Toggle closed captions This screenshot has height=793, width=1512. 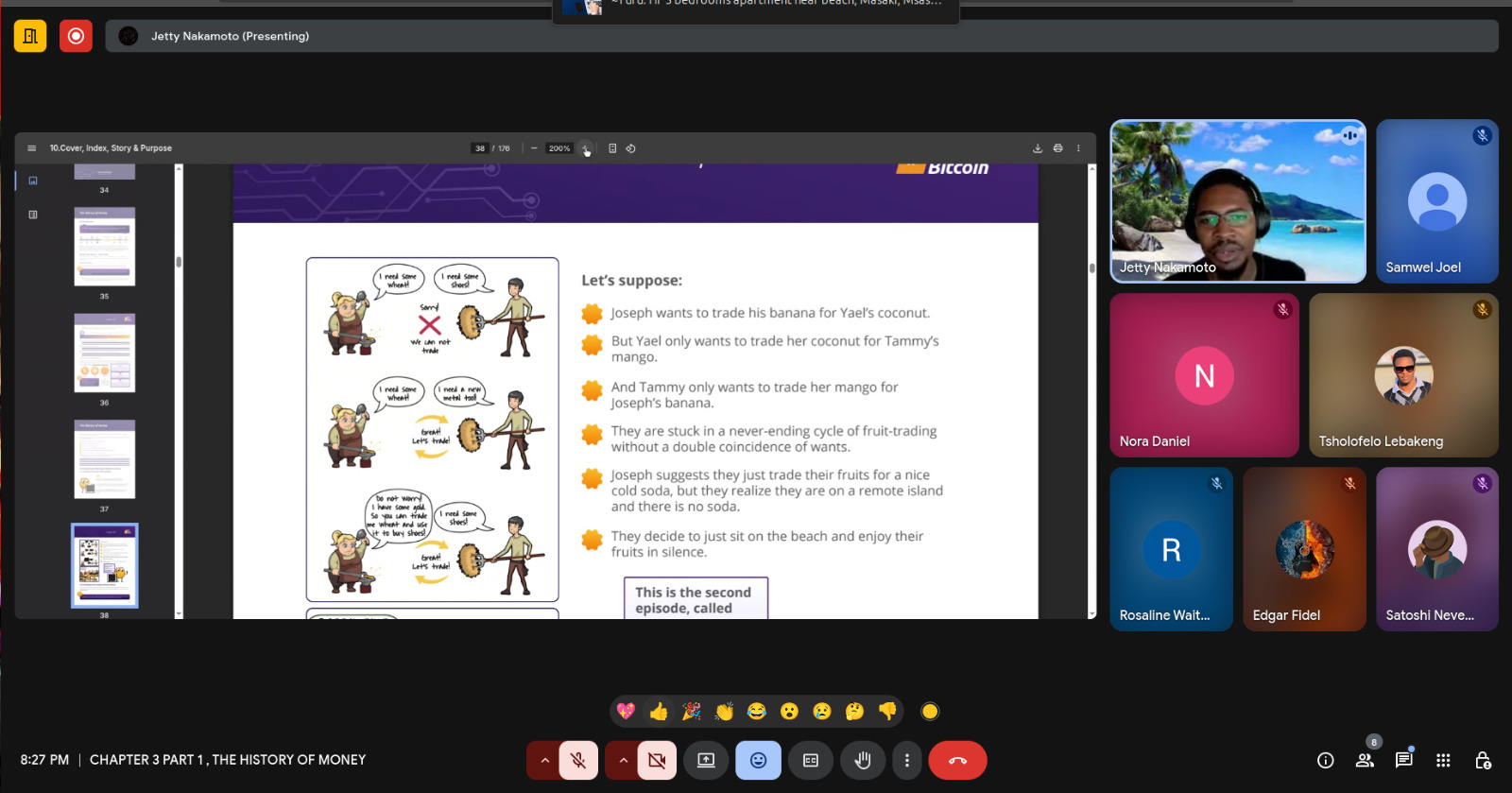[x=810, y=760]
